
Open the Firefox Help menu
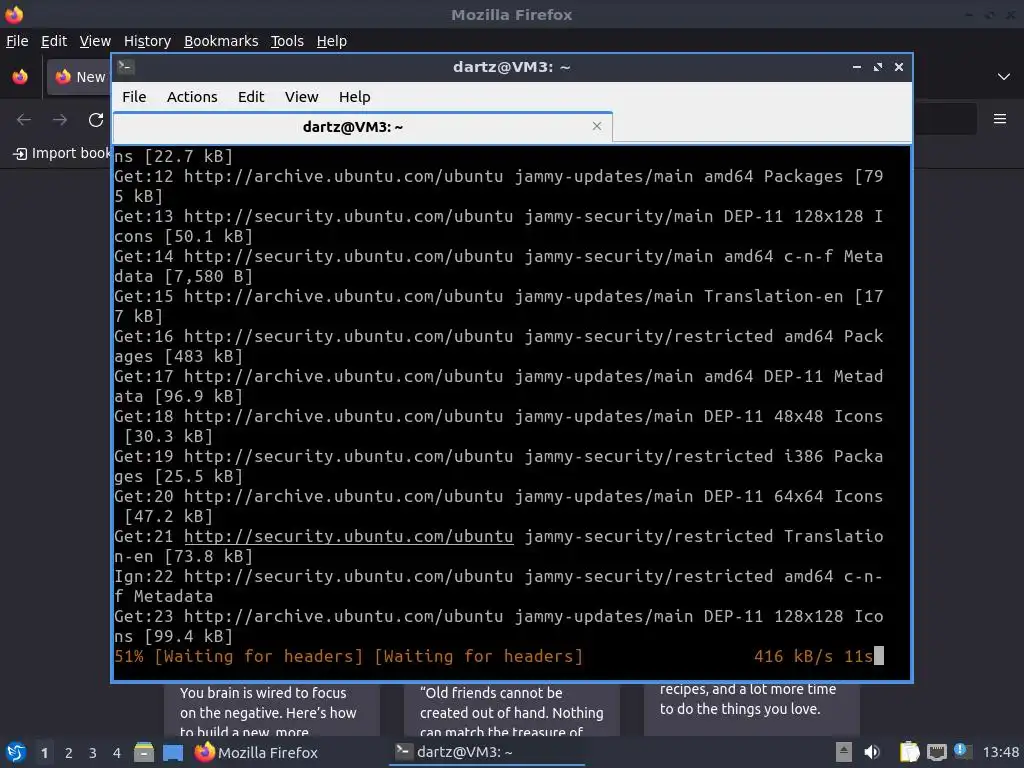click(332, 41)
